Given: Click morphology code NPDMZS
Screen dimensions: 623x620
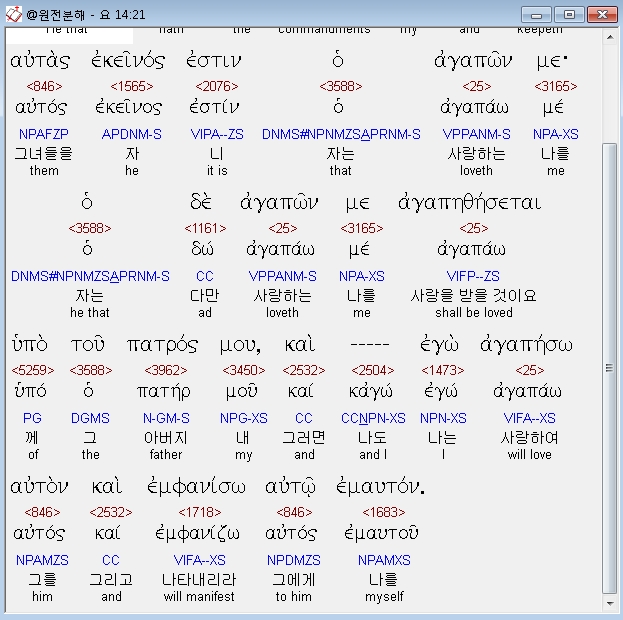Looking at the screenshot, I should (294, 560).
